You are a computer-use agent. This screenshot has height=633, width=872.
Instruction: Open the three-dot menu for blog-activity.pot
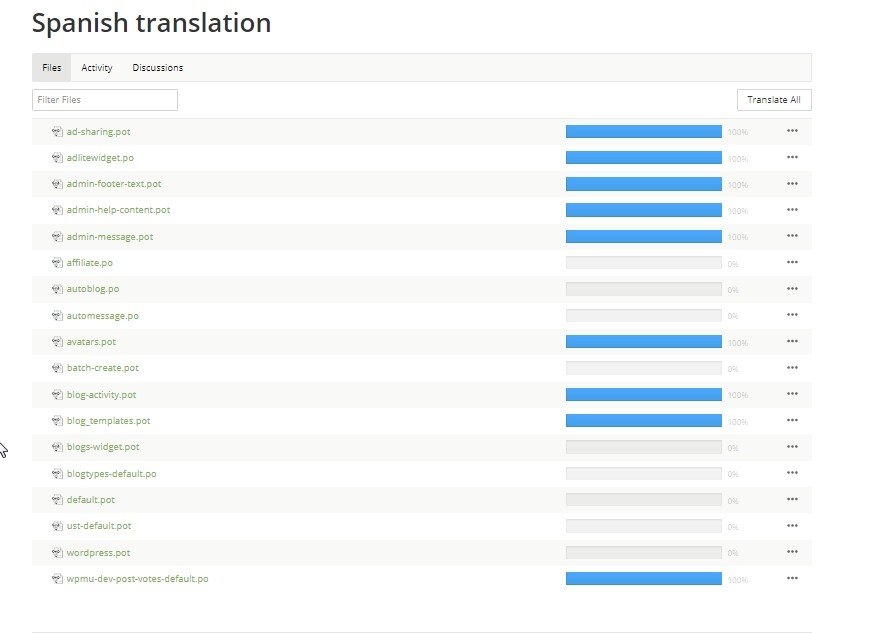tap(792, 394)
